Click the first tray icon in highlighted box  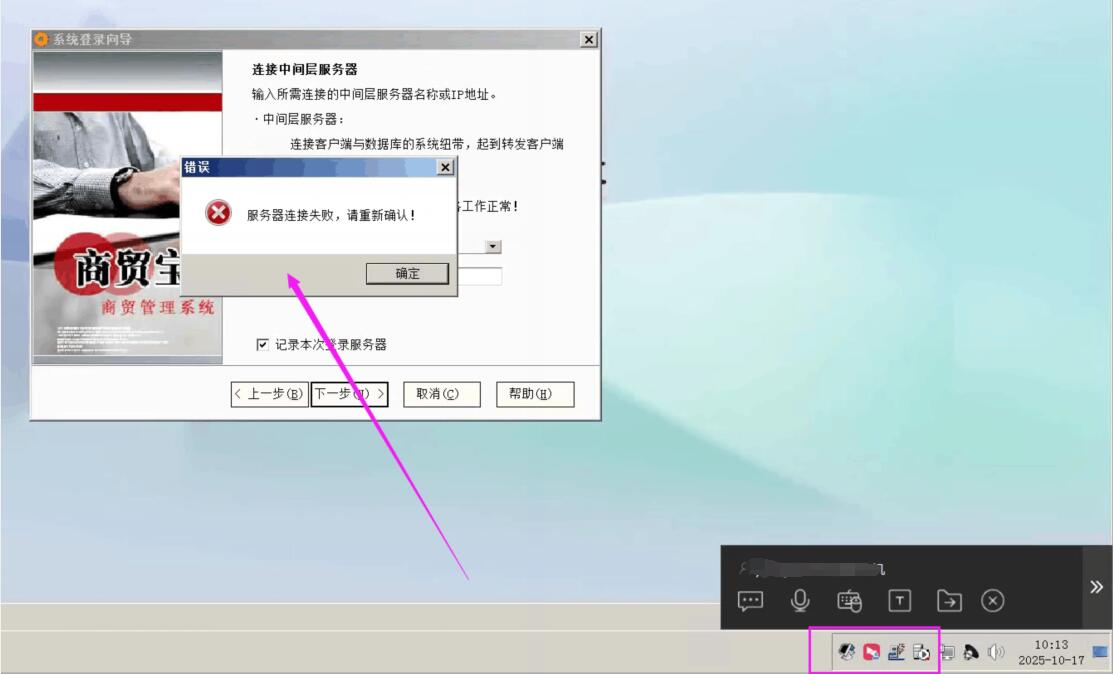[x=846, y=652]
